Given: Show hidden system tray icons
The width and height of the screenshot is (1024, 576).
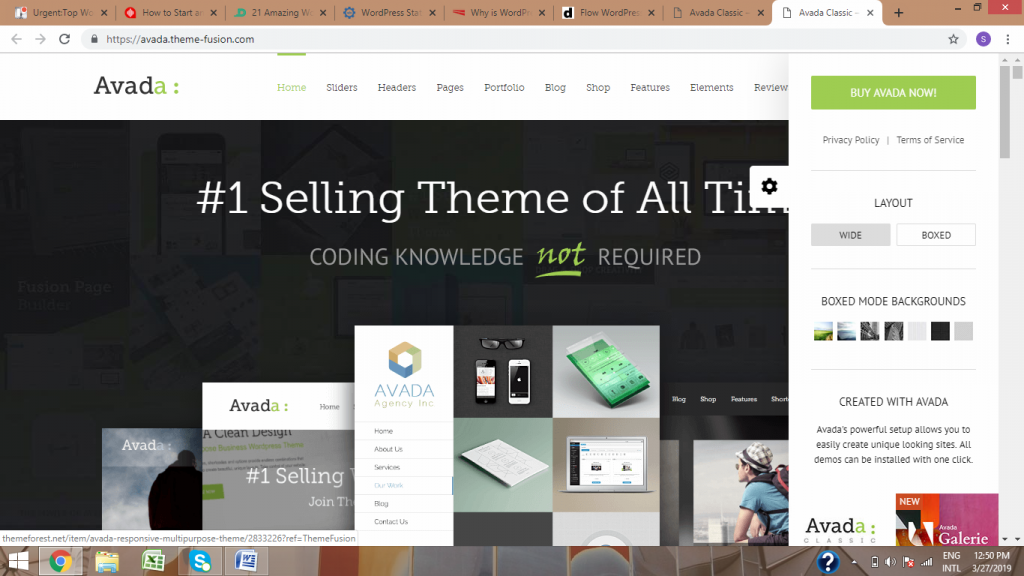Looking at the screenshot, I should click(x=854, y=562).
